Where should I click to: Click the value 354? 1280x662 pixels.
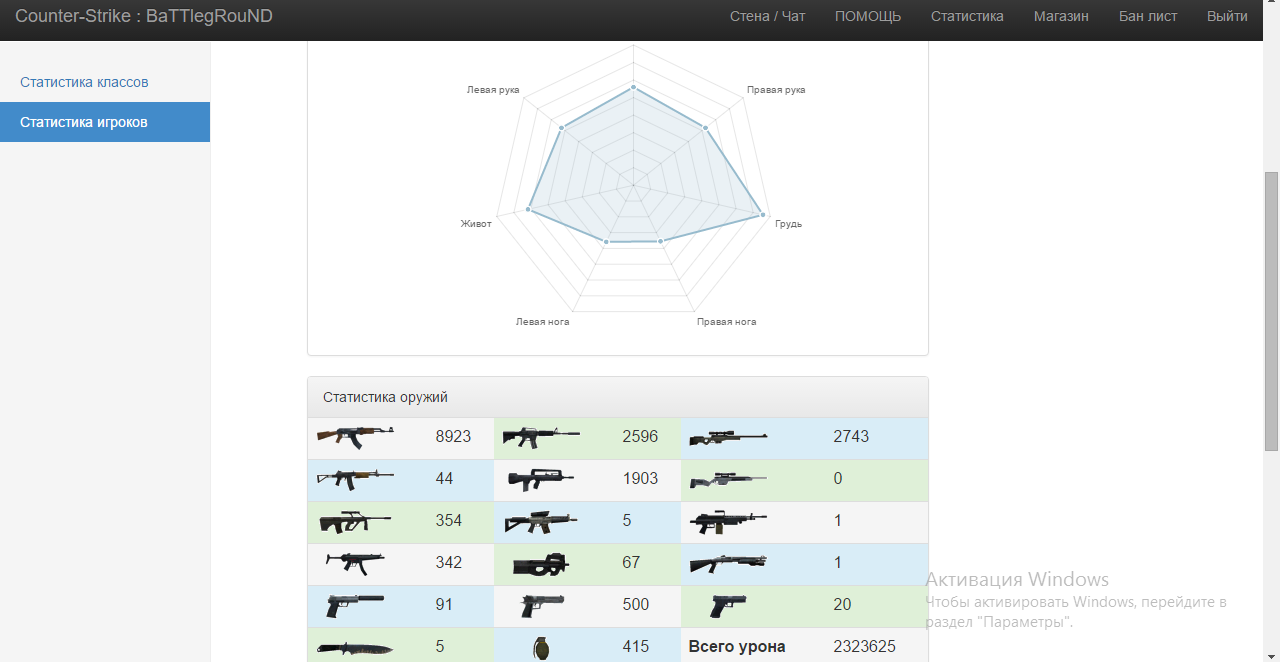tap(449, 521)
